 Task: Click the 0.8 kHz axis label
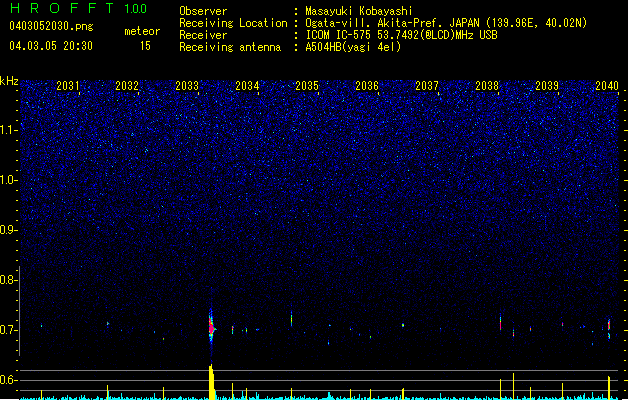point(9,280)
